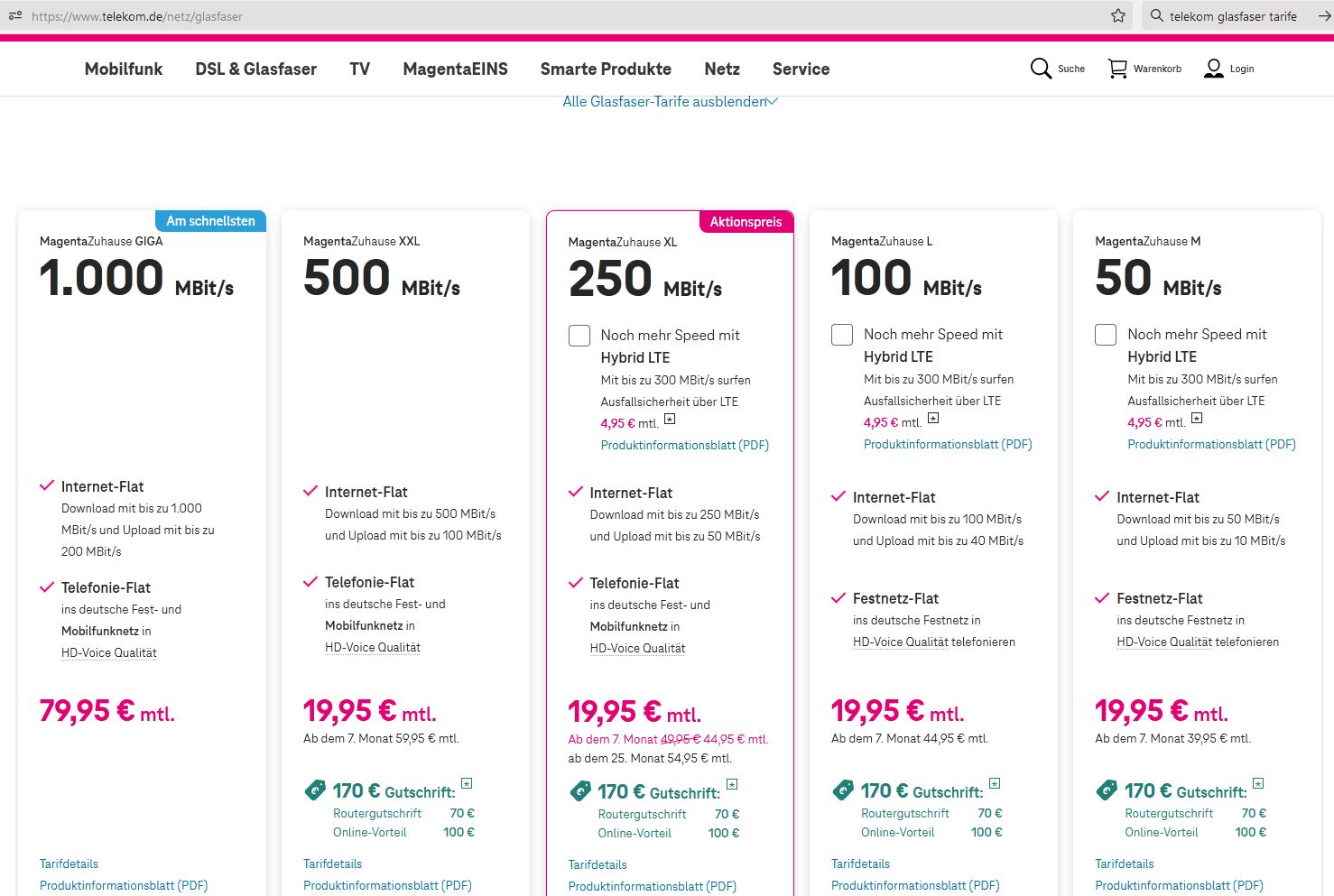Click 'ab dem 25. Monat 54,95 € mtl.' text

[x=650, y=758]
